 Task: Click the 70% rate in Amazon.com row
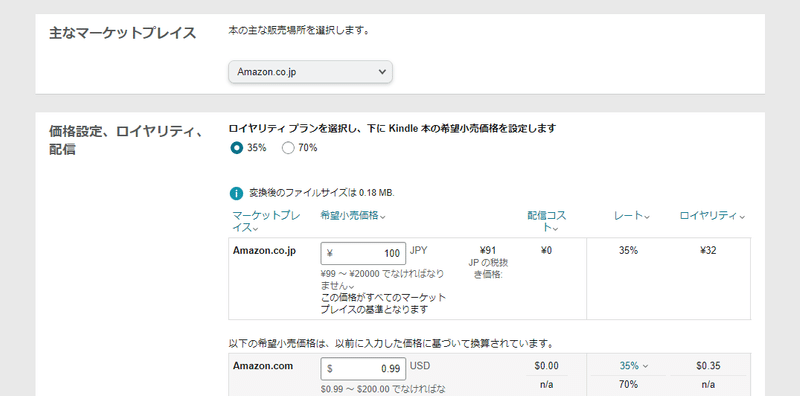click(628, 385)
